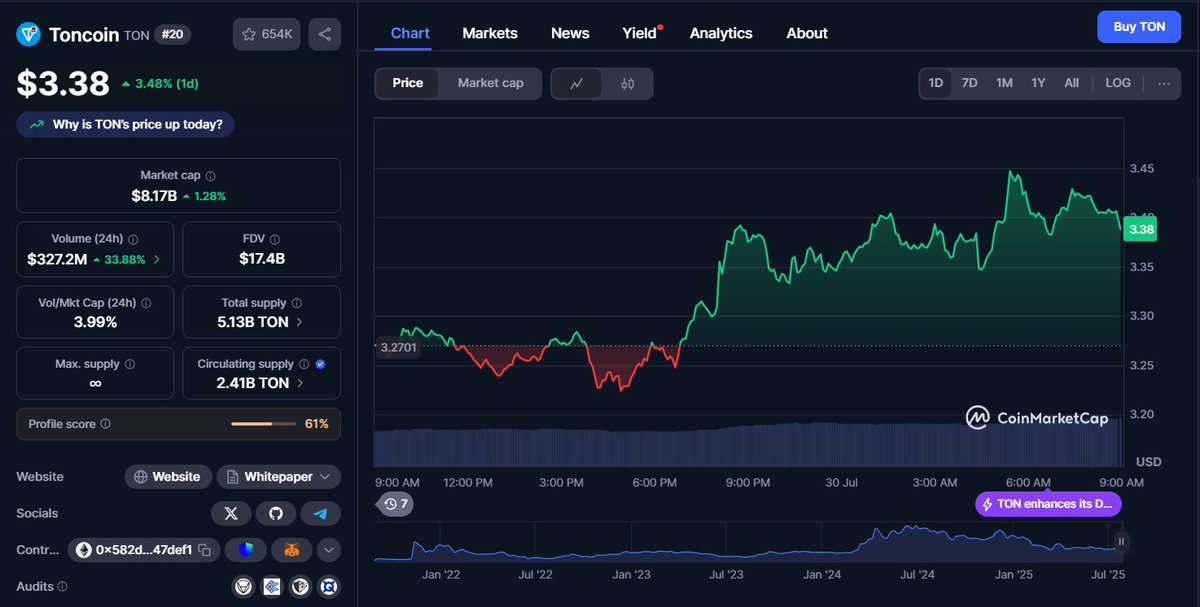Open the third audit provider badge
Viewport: 1200px width, 607px height.
300,587
